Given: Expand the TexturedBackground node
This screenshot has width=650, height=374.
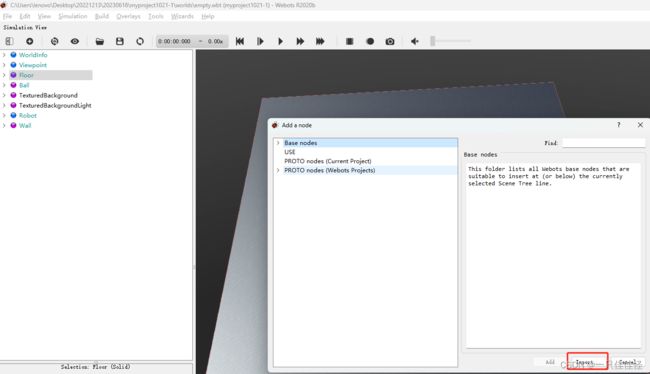Looking at the screenshot, I should 4,95.
